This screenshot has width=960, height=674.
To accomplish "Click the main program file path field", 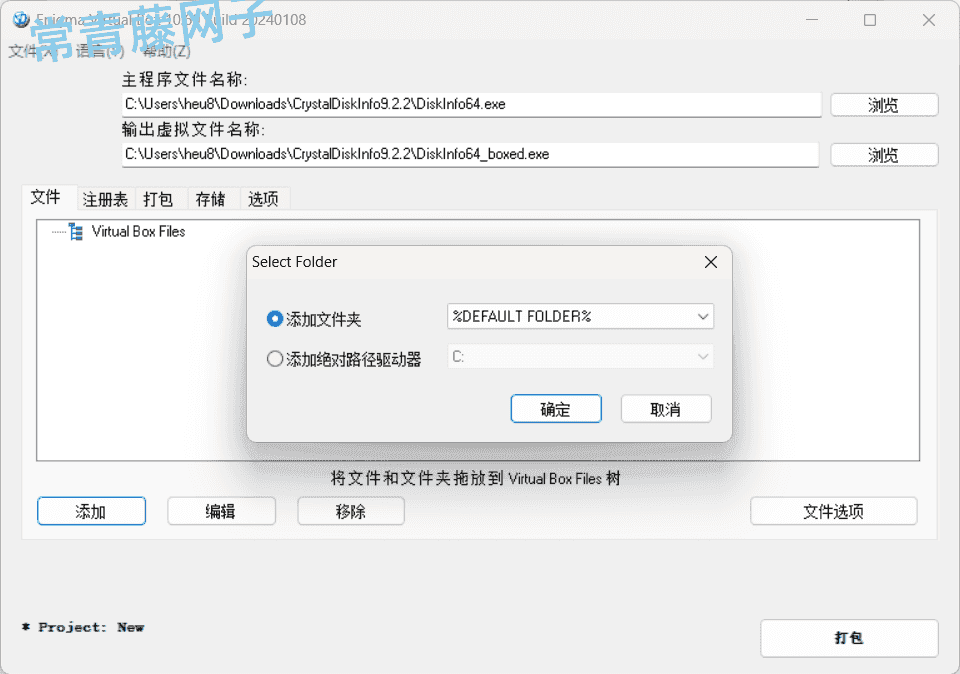I will [x=471, y=104].
